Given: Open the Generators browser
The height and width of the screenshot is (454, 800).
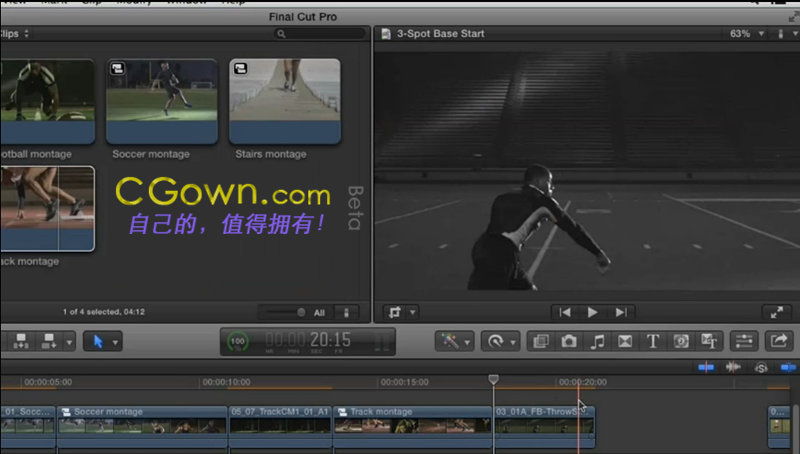Looking at the screenshot, I should pyautogui.click(x=681, y=341).
